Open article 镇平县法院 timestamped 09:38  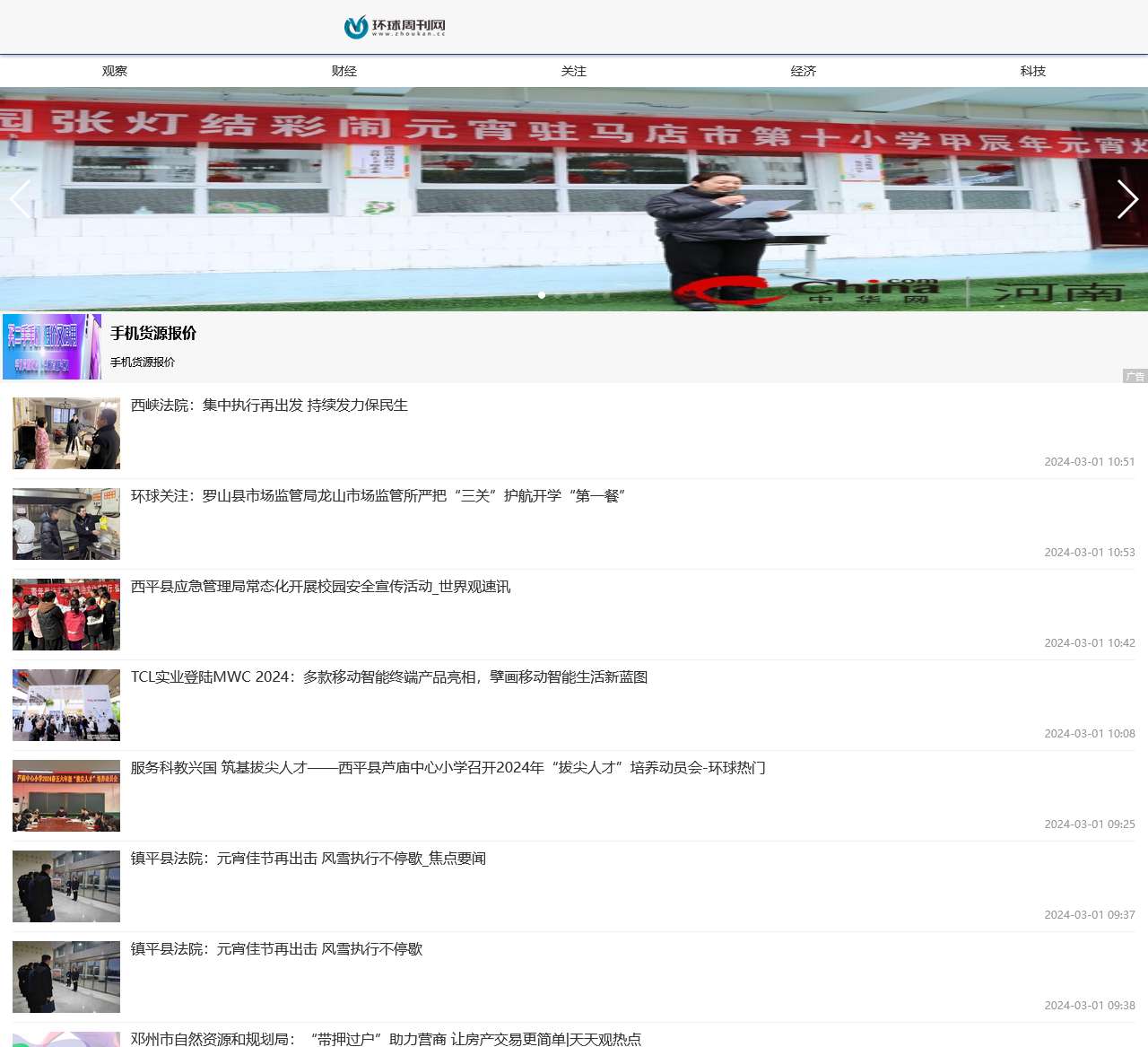point(276,949)
